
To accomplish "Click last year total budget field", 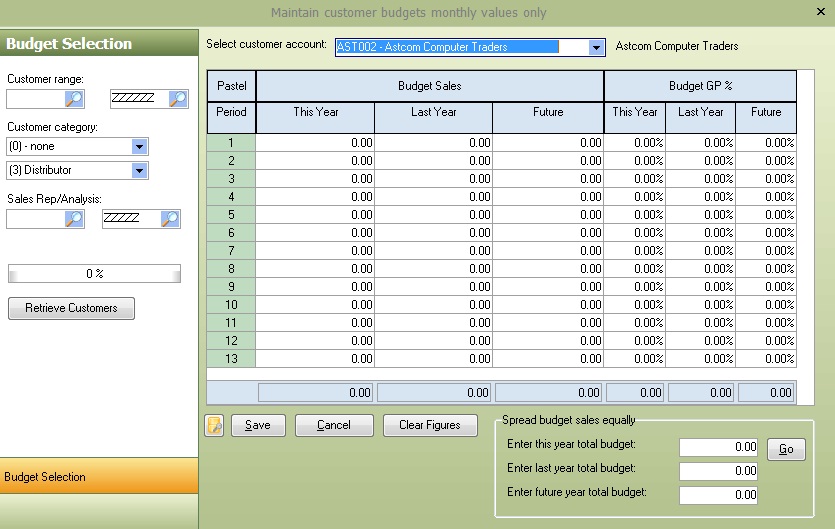I will pos(718,471).
